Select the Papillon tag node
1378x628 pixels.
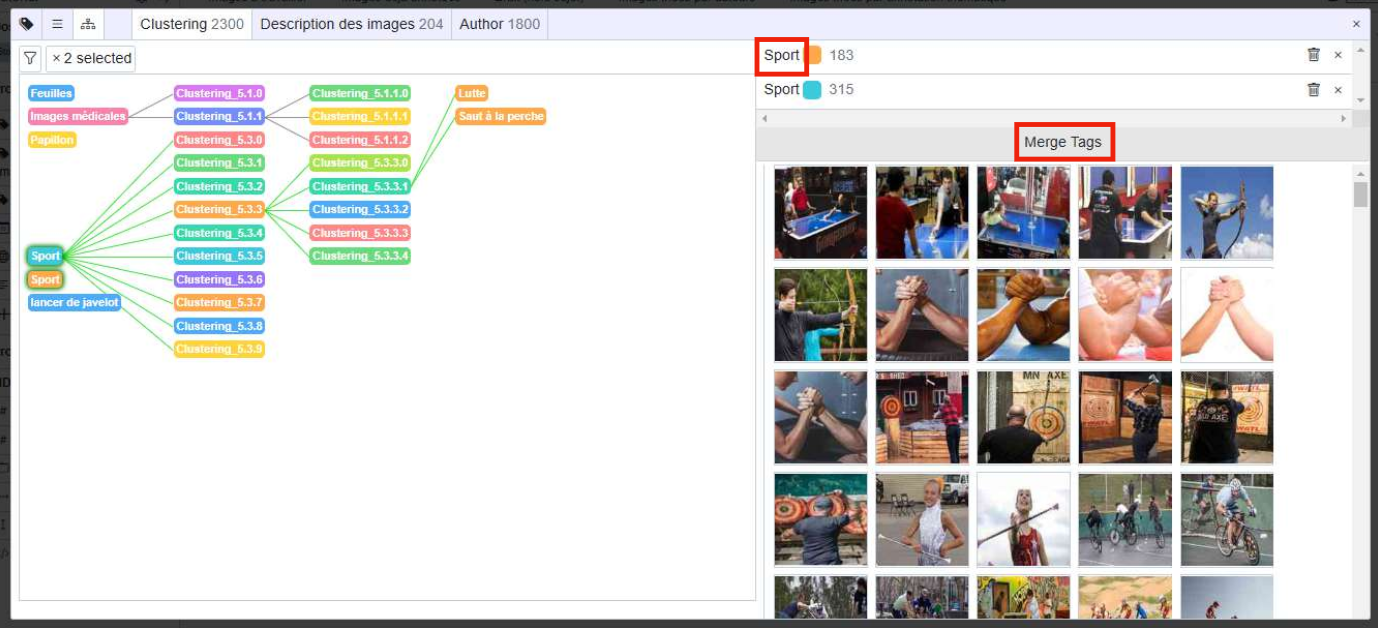pyautogui.click(x=52, y=140)
